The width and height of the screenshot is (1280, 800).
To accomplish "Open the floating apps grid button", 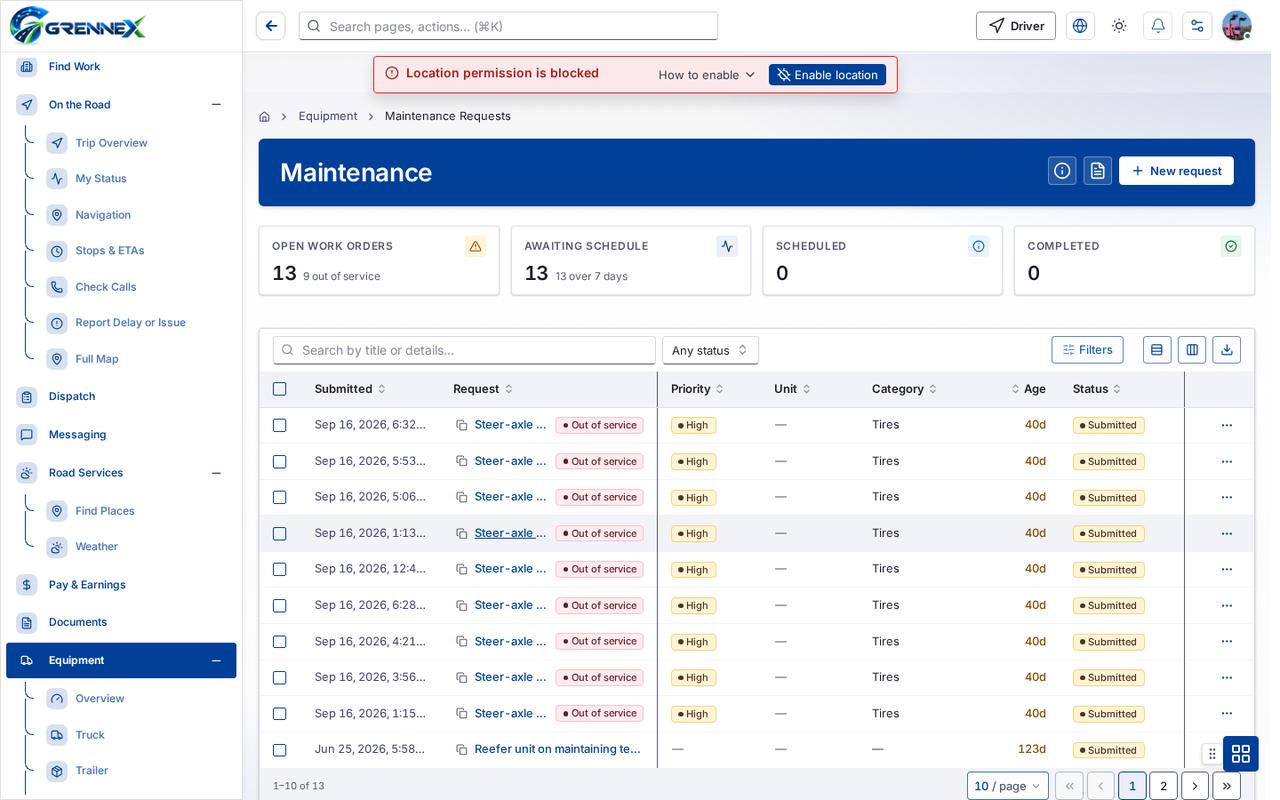I will pos(1241,753).
